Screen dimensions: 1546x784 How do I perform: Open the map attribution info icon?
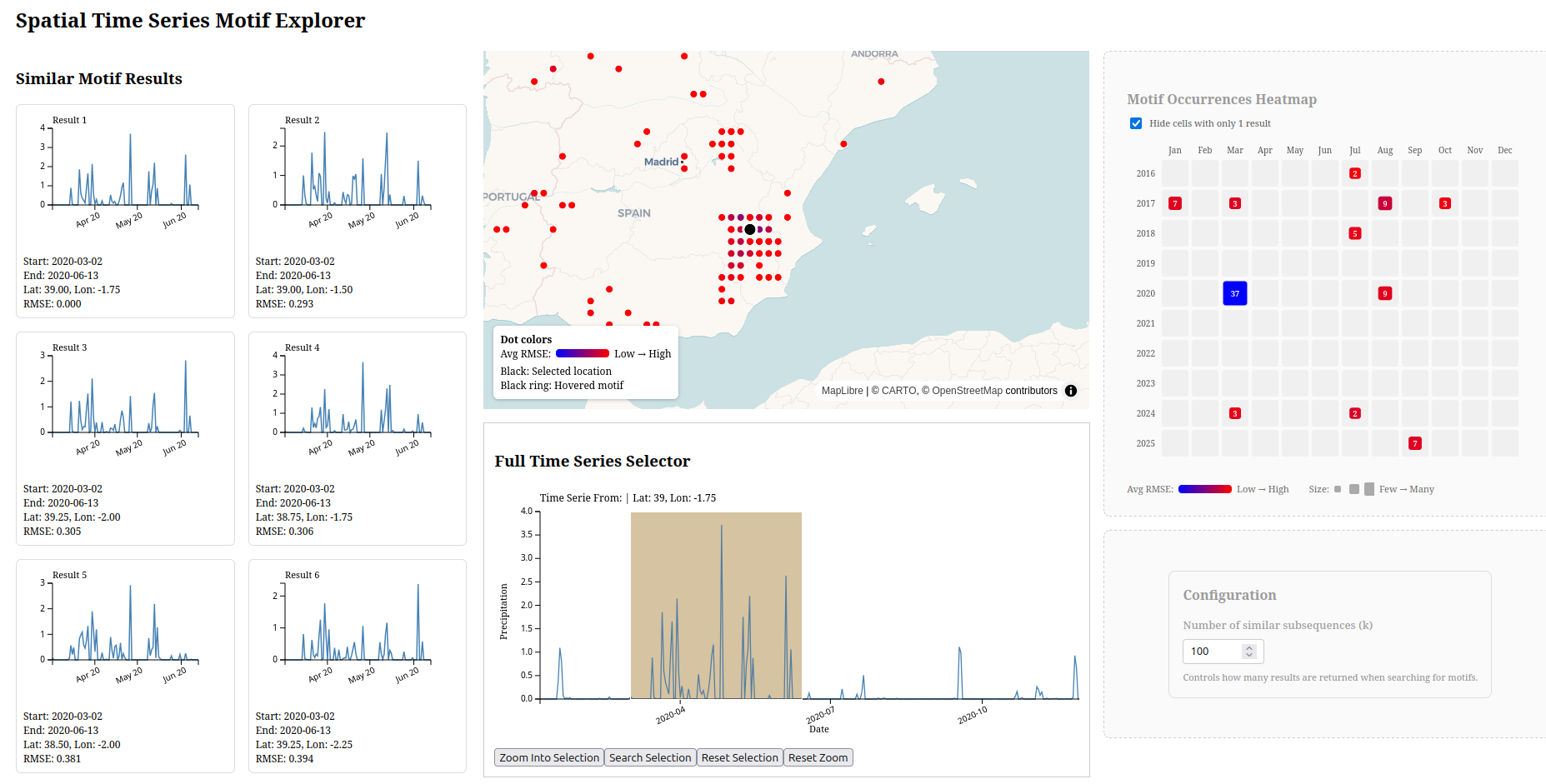1071,391
